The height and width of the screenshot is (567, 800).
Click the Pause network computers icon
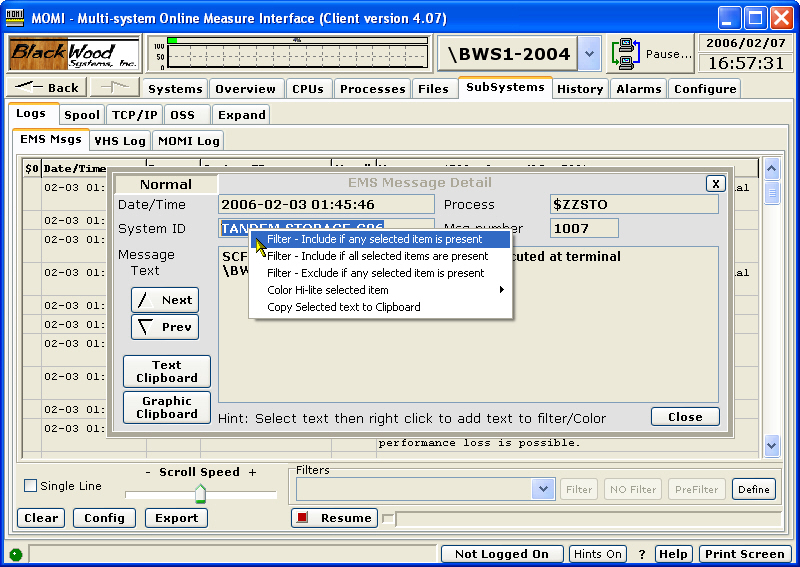[627, 54]
